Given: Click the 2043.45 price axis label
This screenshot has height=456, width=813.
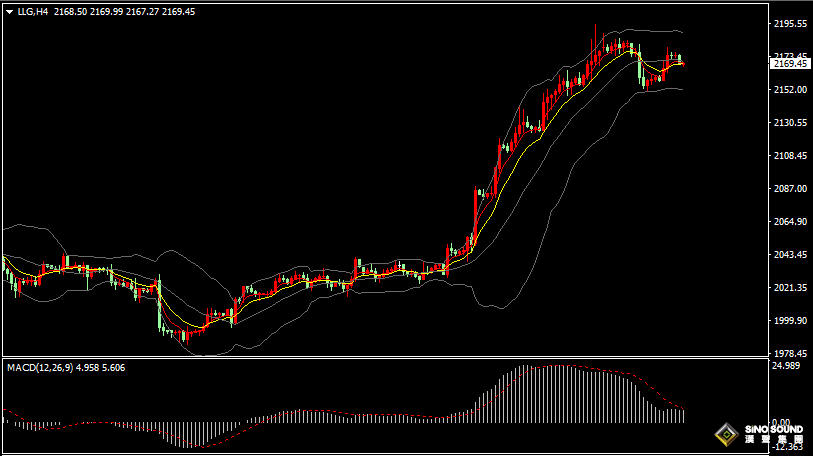Looking at the screenshot, I should [x=790, y=255].
